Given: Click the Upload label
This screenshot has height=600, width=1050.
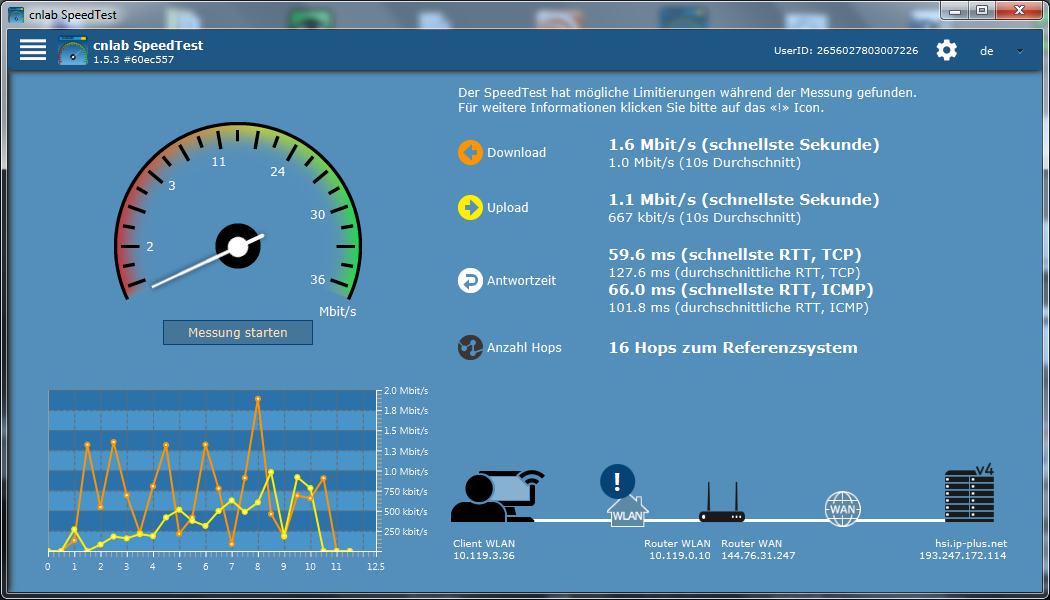Looking at the screenshot, I should [x=508, y=208].
